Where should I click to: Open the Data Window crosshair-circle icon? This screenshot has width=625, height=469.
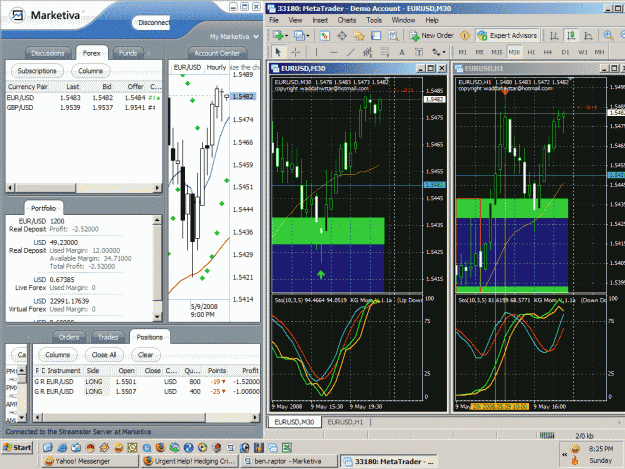(342, 35)
